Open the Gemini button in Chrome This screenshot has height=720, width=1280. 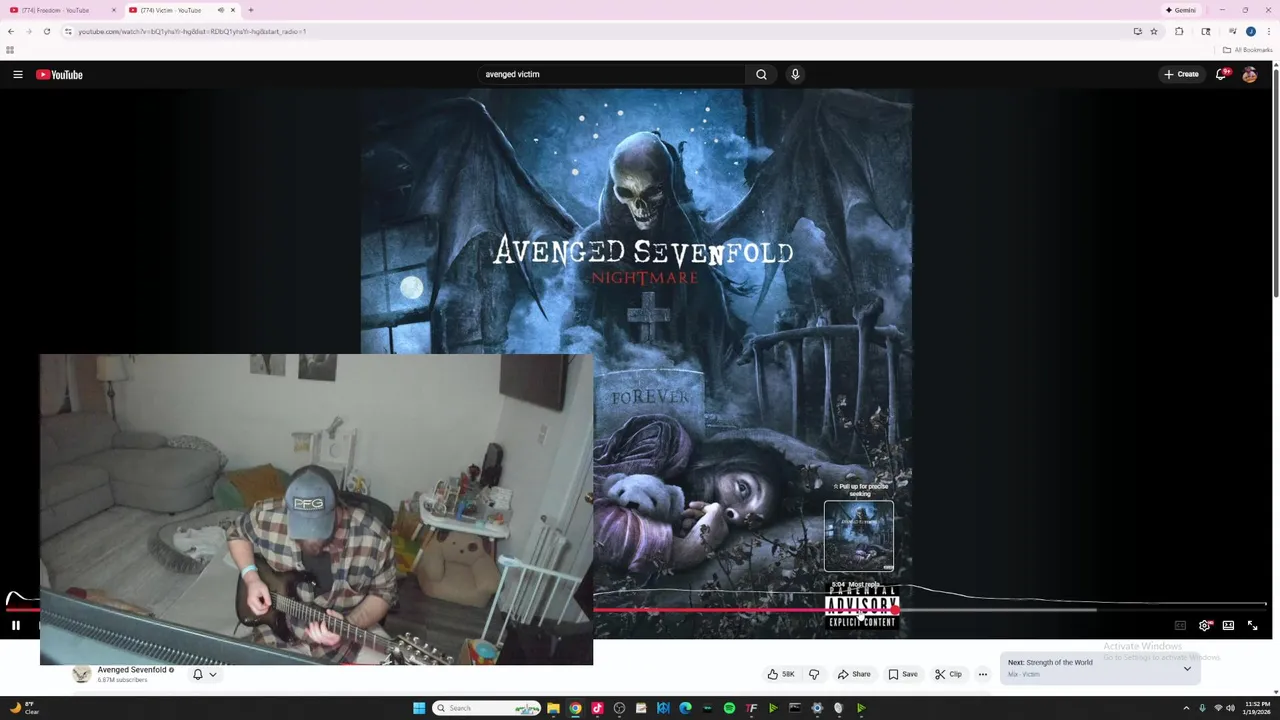pos(1180,10)
